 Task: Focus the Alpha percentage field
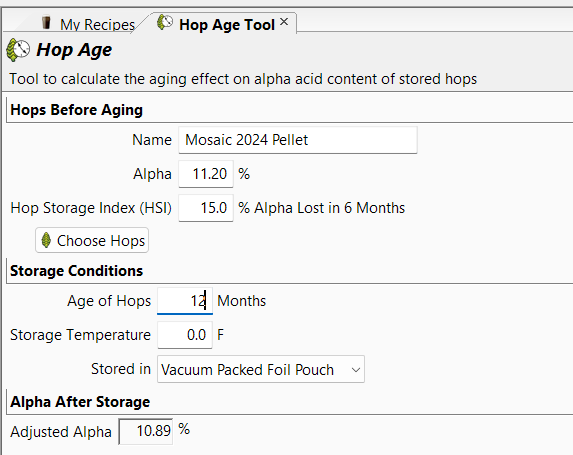(x=206, y=174)
